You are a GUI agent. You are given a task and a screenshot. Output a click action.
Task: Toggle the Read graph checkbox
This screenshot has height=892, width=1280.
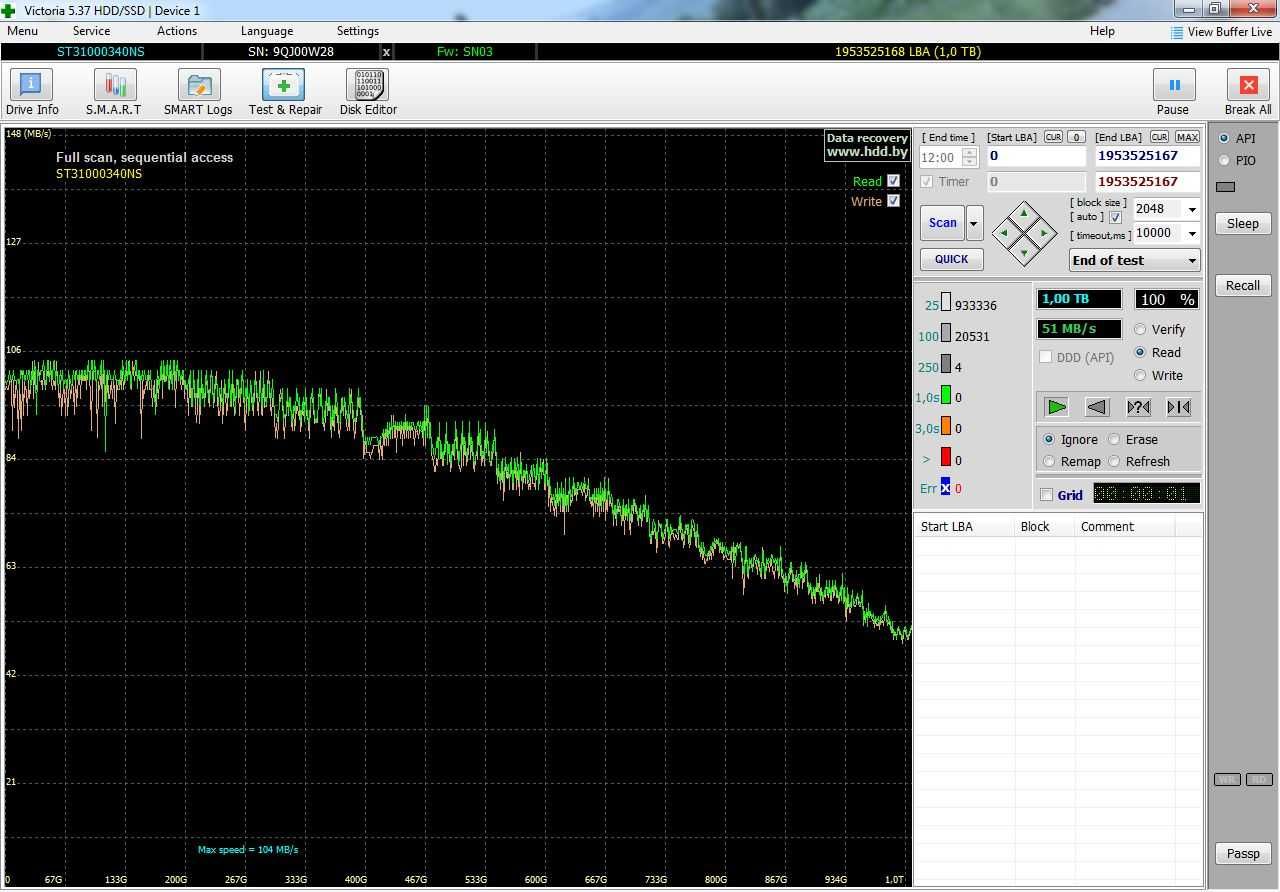(893, 181)
